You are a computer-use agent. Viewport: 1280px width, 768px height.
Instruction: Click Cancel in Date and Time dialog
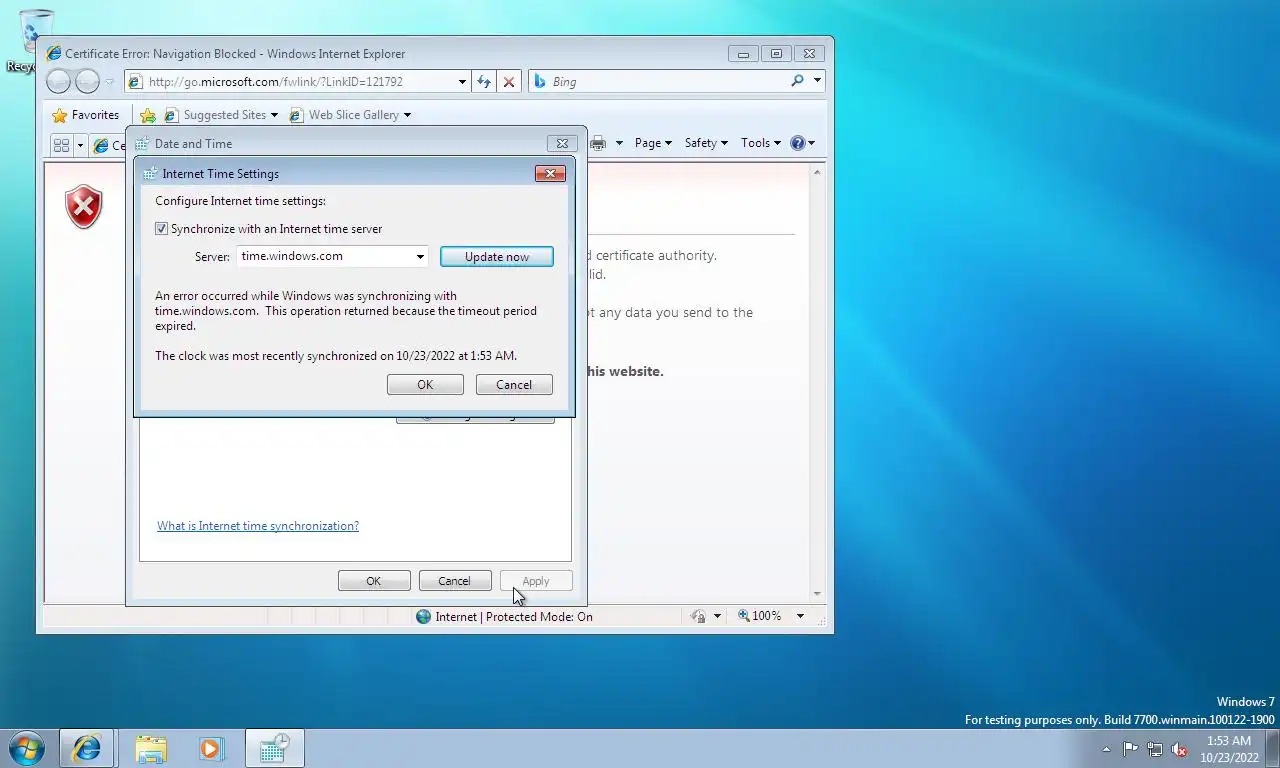point(454,581)
